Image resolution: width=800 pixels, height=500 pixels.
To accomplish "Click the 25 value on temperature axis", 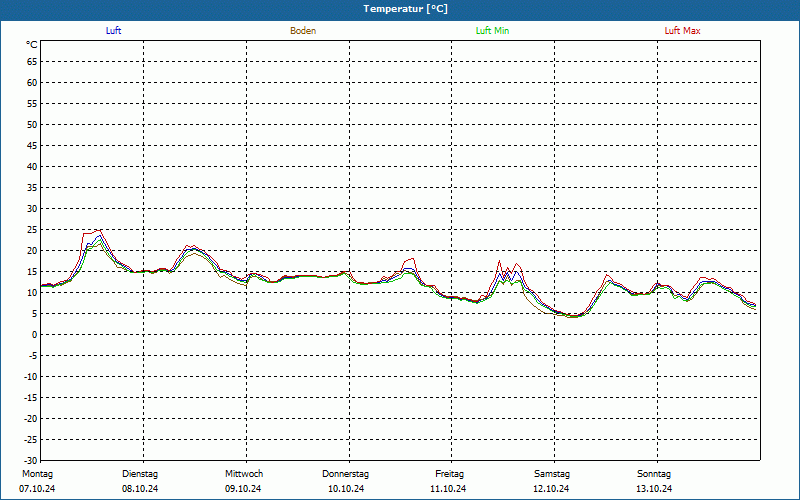I will click(x=32, y=230).
